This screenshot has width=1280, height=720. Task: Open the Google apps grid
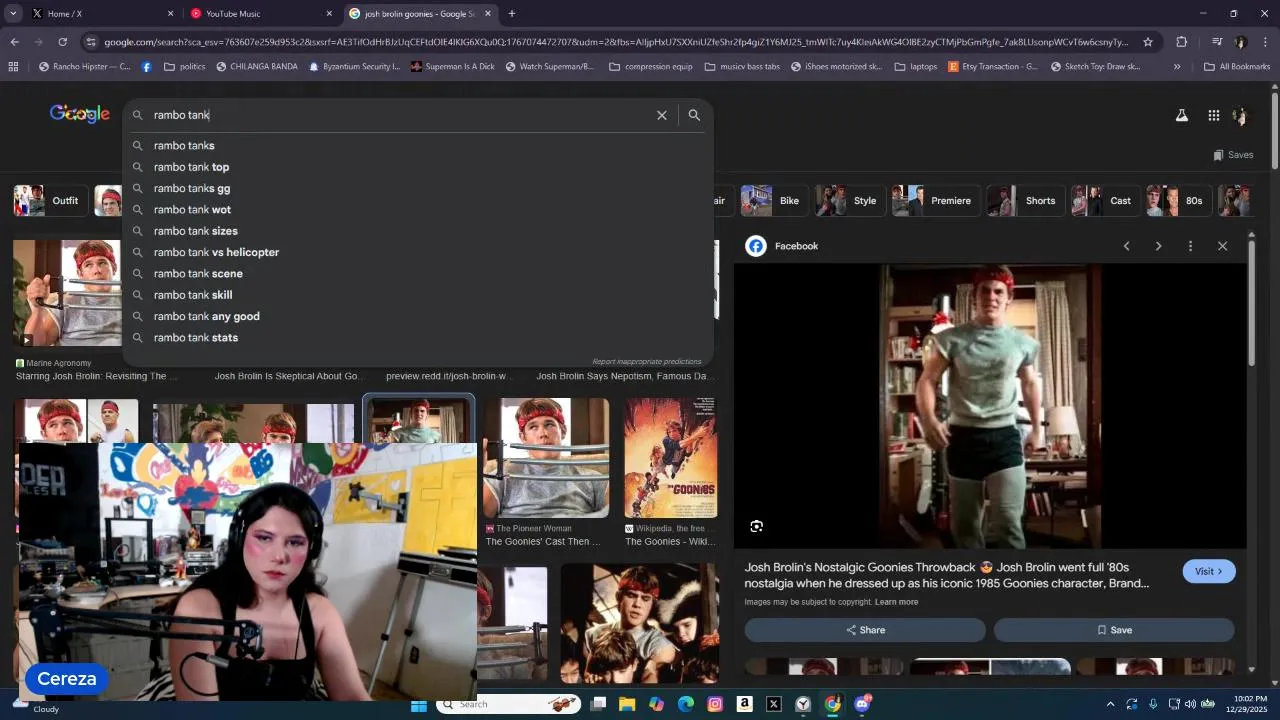pyautogui.click(x=1213, y=115)
